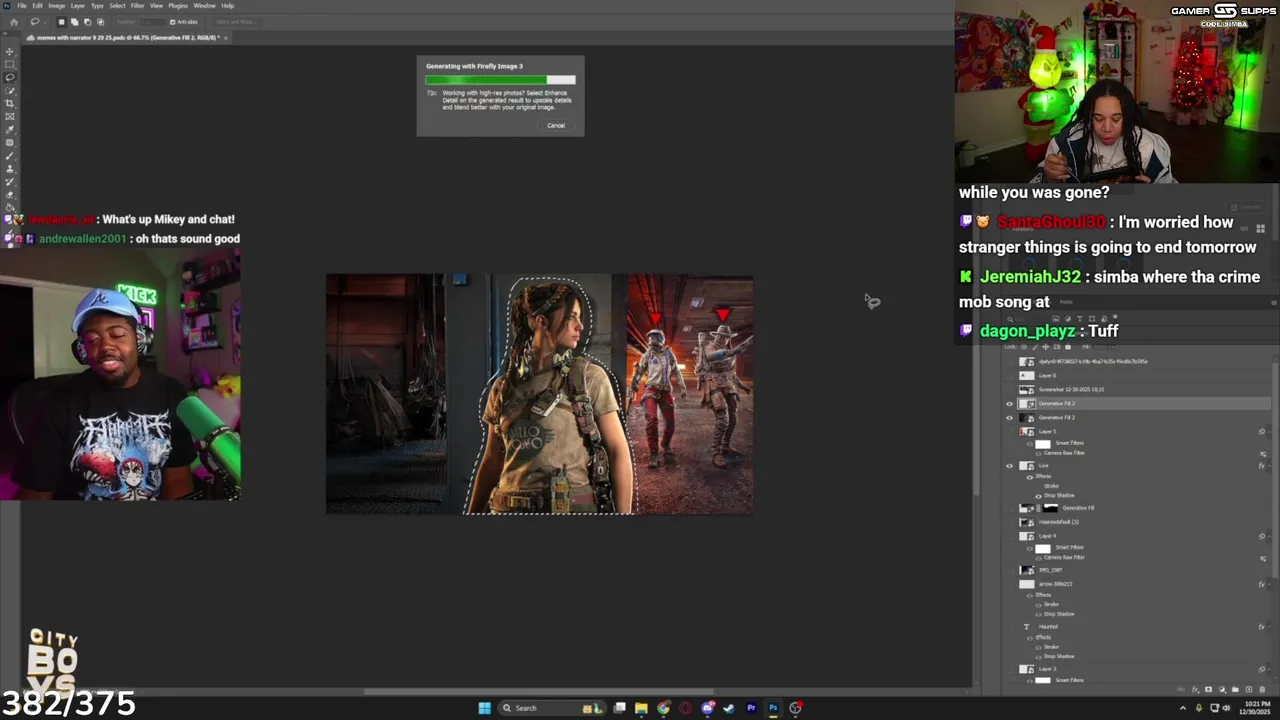
Task: Open the File menu
Action: [x=22, y=6]
